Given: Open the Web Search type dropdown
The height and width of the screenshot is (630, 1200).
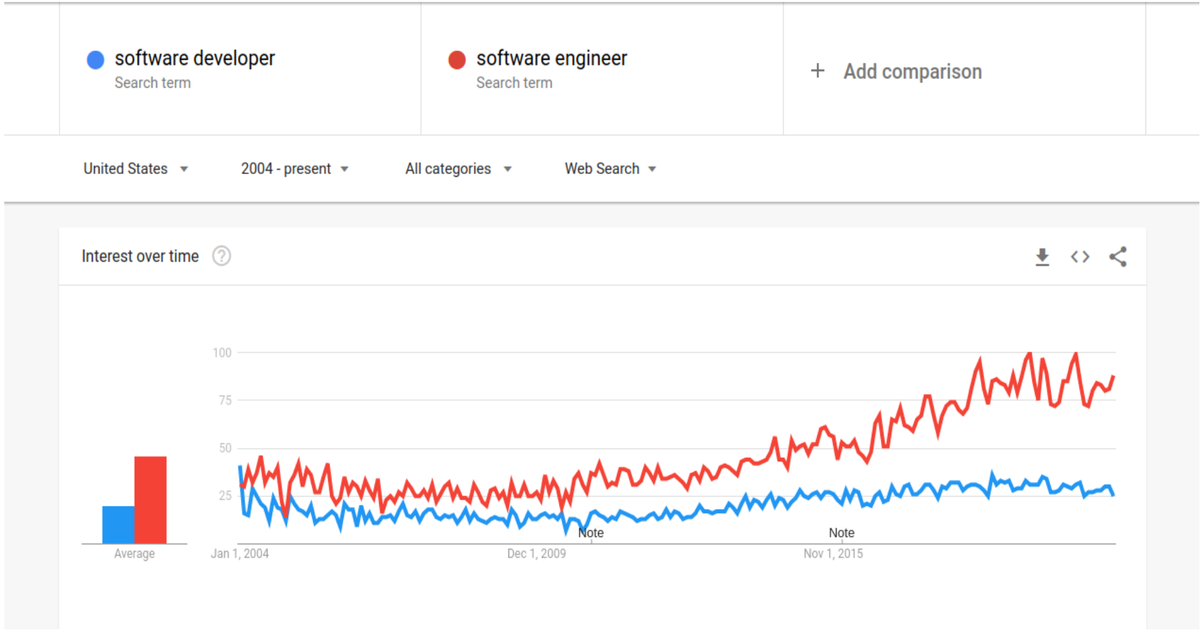Looking at the screenshot, I should (x=603, y=168).
